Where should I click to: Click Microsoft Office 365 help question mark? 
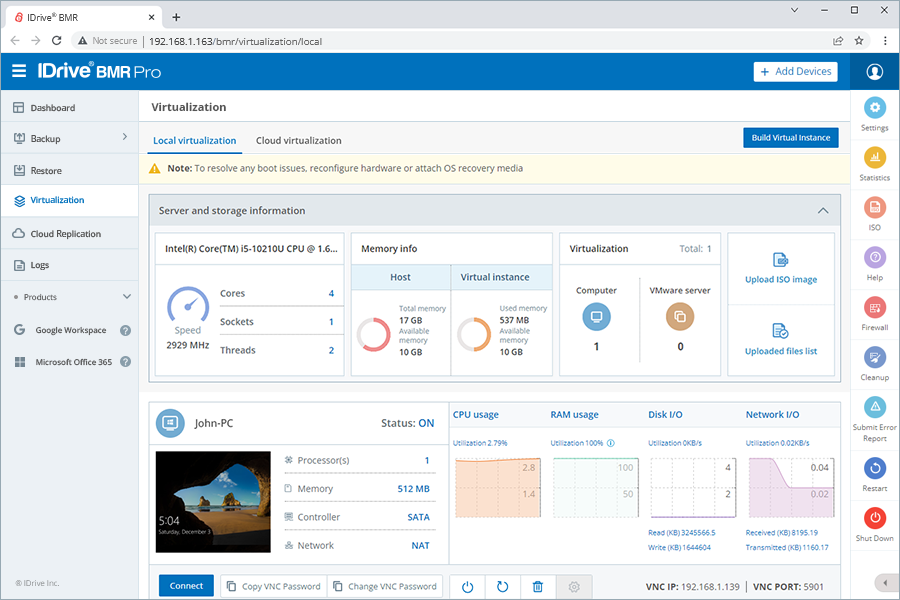click(125, 362)
